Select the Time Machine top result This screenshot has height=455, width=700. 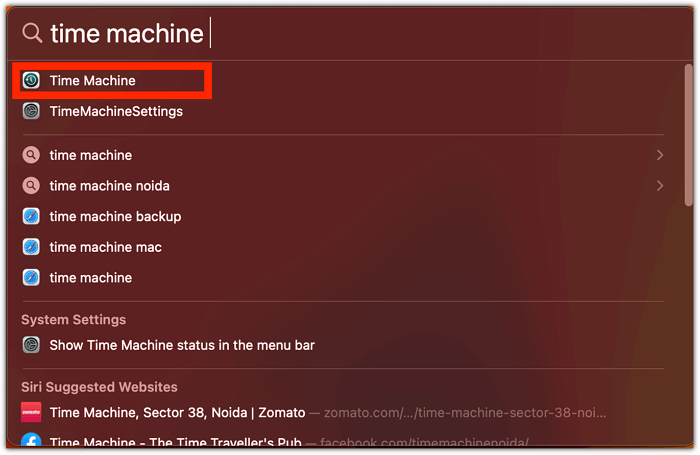(93, 80)
